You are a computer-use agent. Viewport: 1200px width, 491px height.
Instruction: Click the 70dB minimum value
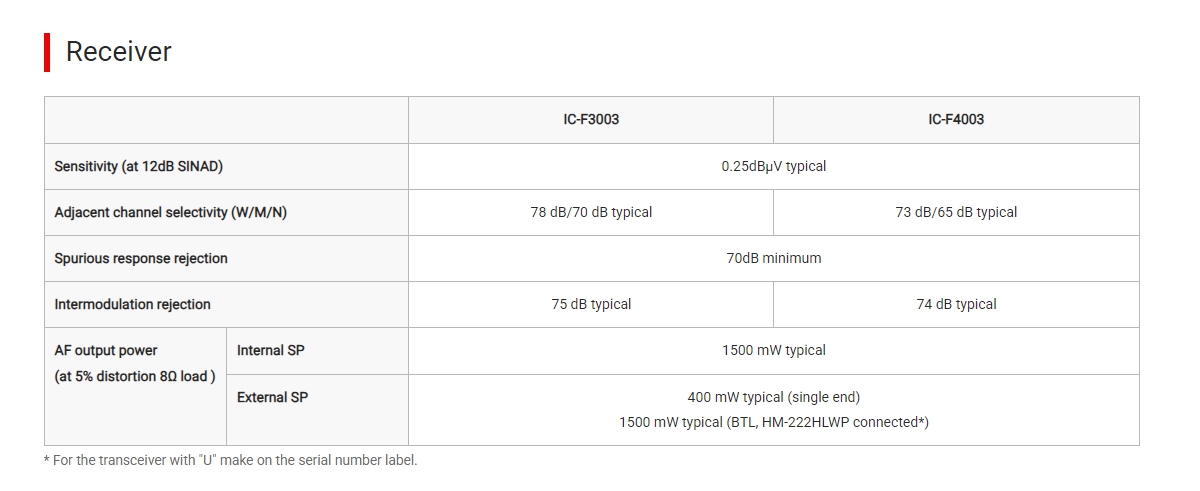click(x=773, y=258)
